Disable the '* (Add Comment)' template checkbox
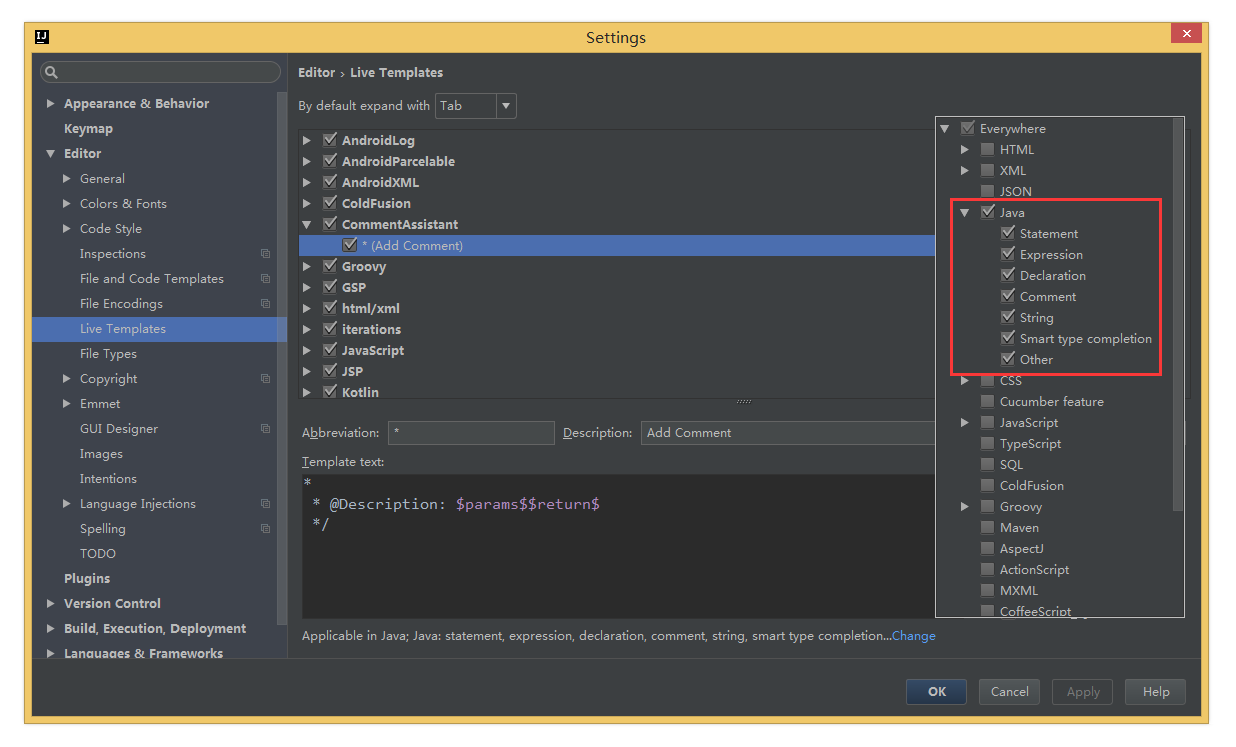 349,245
